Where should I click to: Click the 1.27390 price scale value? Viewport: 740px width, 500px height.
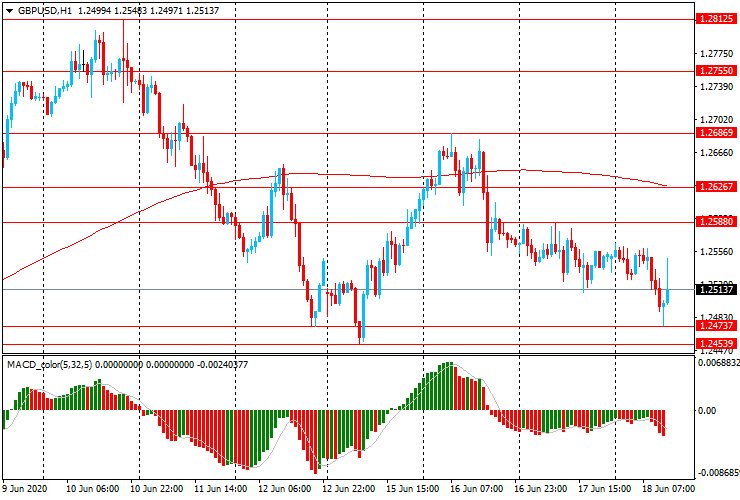716,87
